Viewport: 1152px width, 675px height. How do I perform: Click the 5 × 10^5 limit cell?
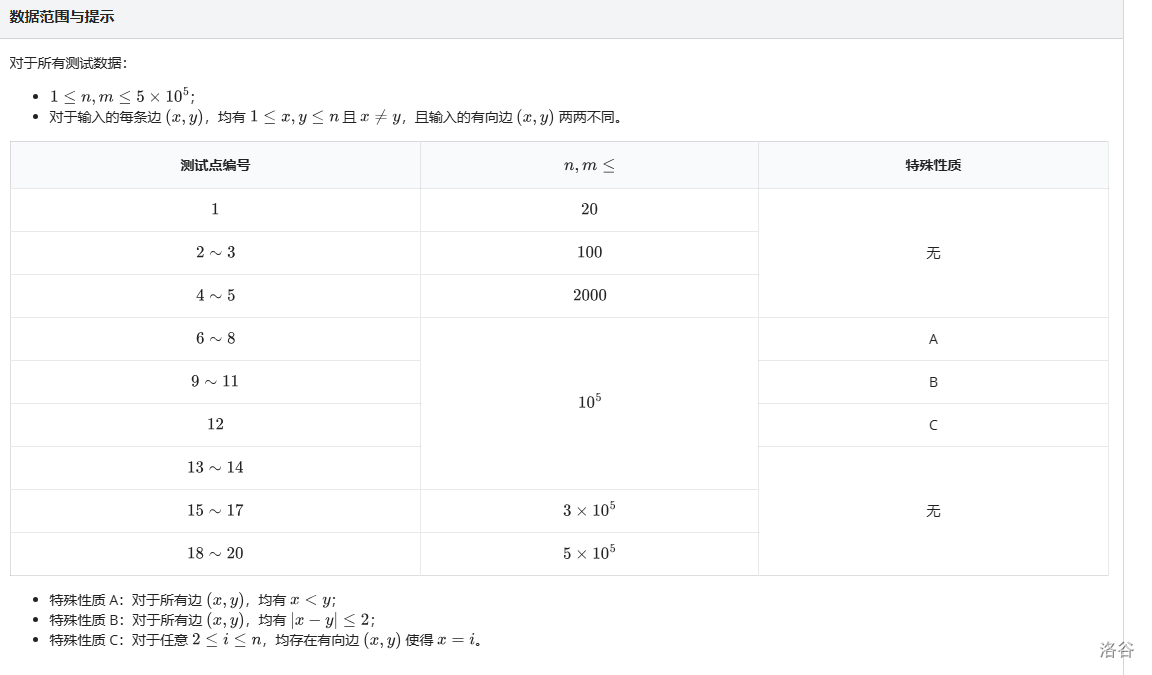tap(589, 553)
